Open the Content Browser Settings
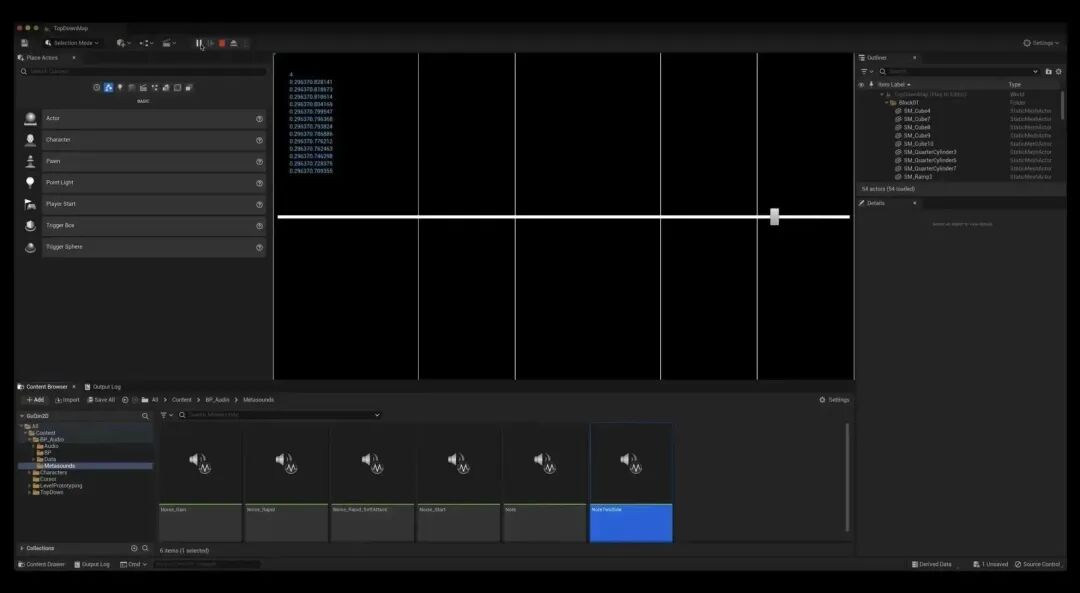This screenshot has width=1080, height=593. (x=834, y=400)
